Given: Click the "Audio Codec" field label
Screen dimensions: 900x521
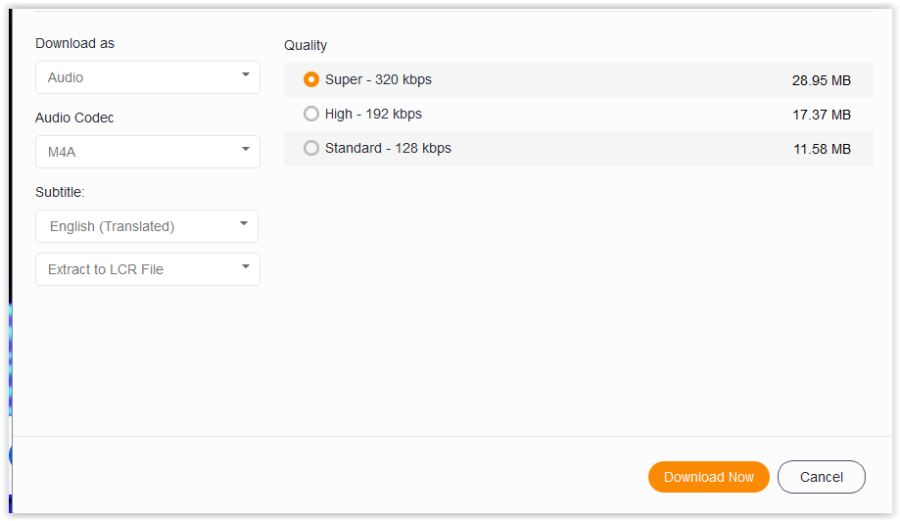Looking at the screenshot, I should 75,118.
